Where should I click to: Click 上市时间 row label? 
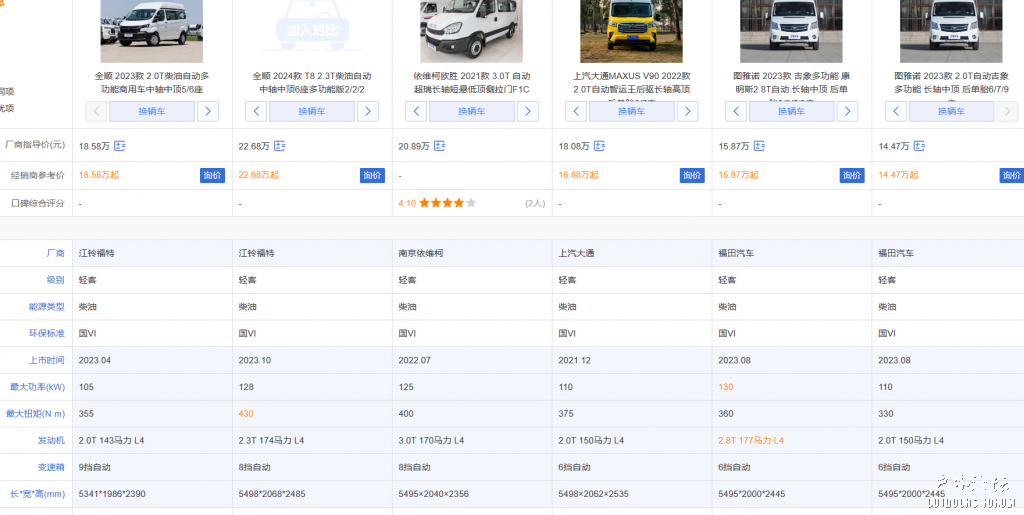[x=47, y=360]
